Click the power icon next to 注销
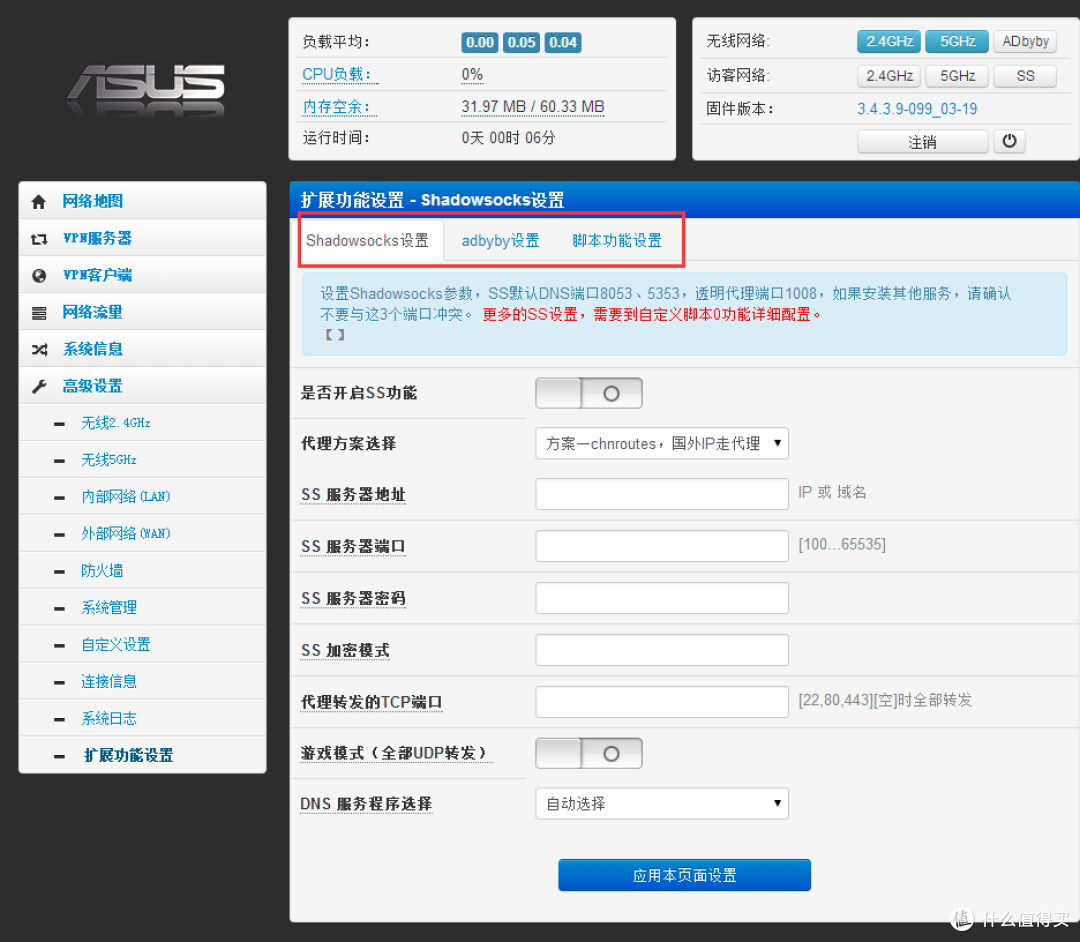The width and height of the screenshot is (1080, 942). coord(1009,141)
